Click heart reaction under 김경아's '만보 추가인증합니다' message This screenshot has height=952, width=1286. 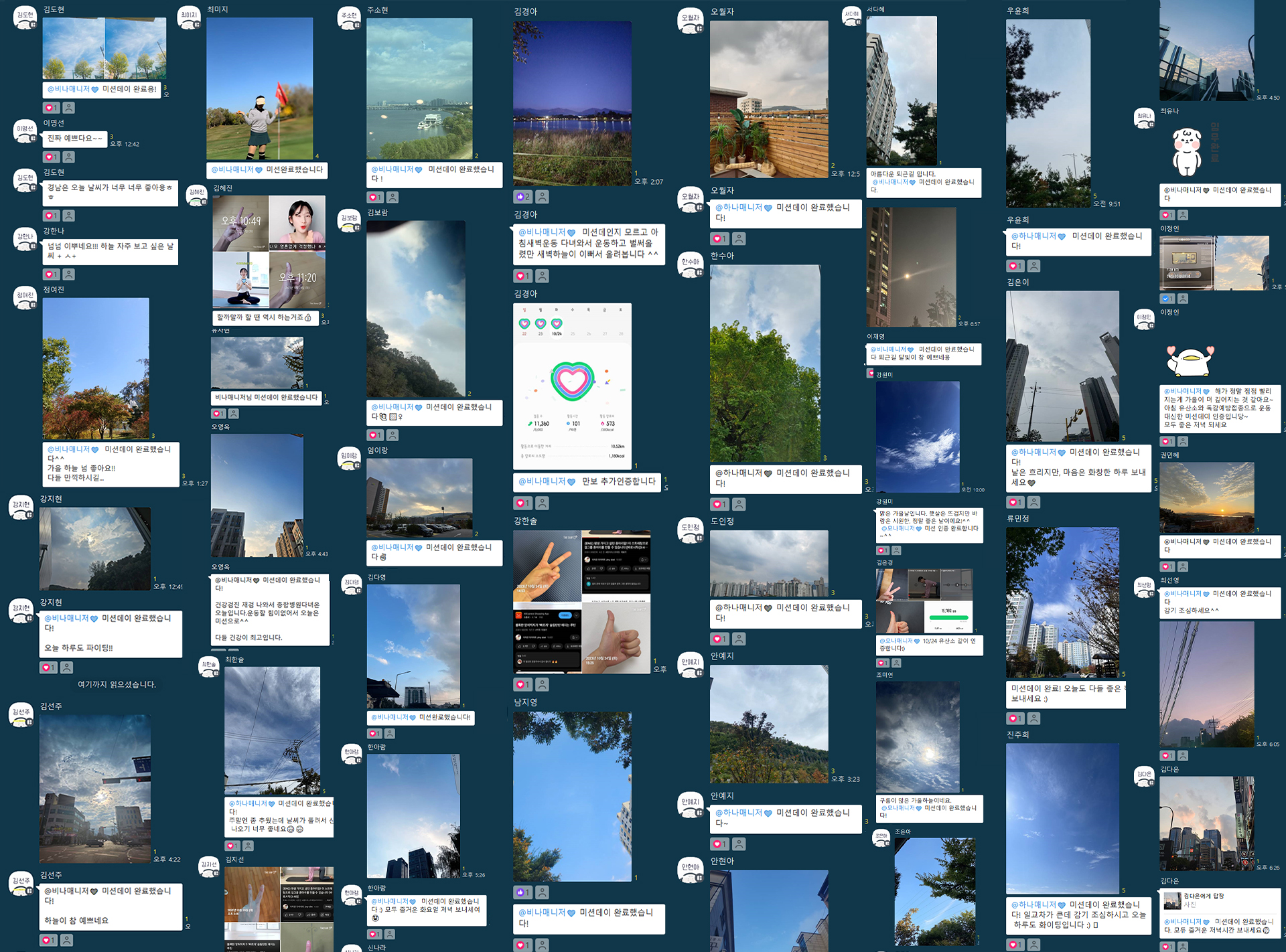522,503
